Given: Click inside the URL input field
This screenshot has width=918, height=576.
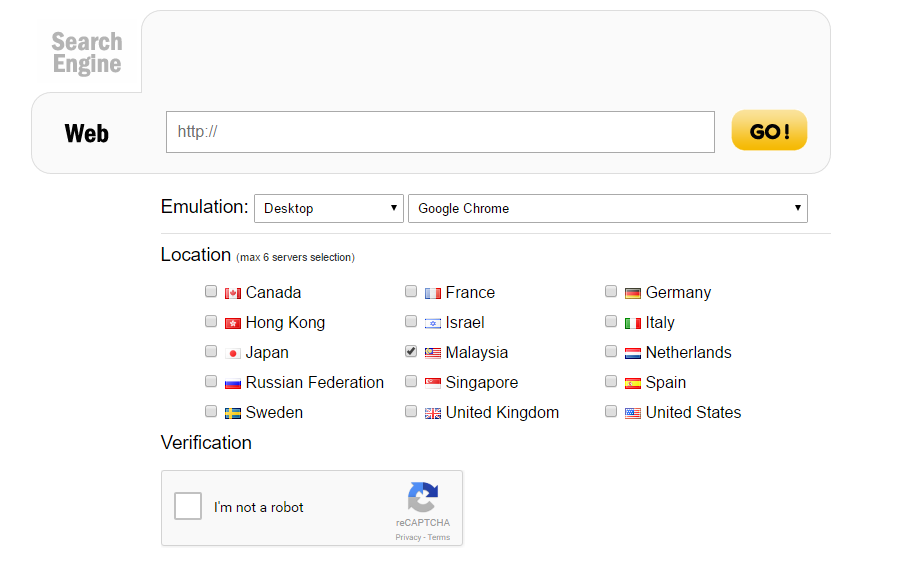Looking at the screenshot, I should click(x=440, y=131).
